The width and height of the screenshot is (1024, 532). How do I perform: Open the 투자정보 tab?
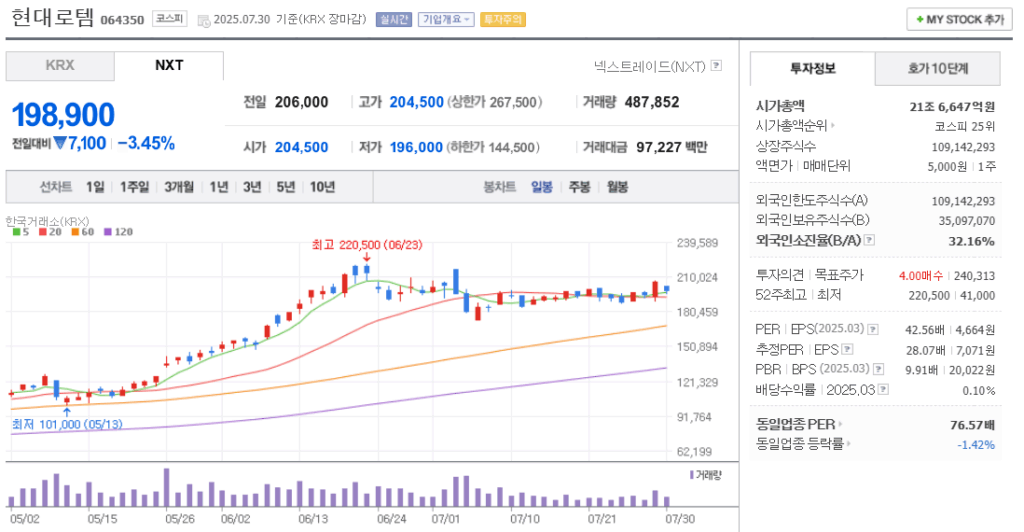tap(812, 69)
